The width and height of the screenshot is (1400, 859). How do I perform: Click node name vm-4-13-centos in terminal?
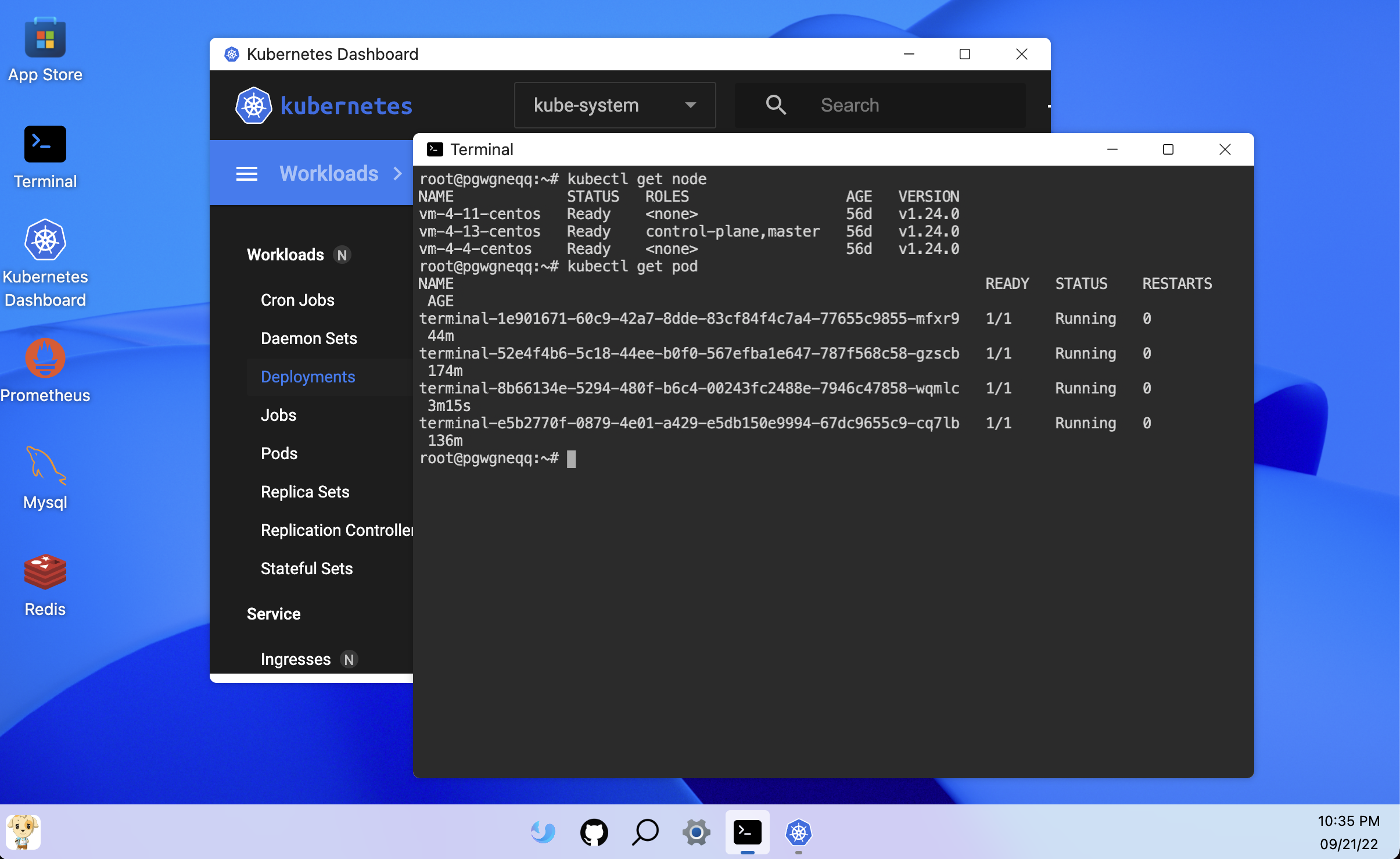pyautogui.click(x=480, y=231)
